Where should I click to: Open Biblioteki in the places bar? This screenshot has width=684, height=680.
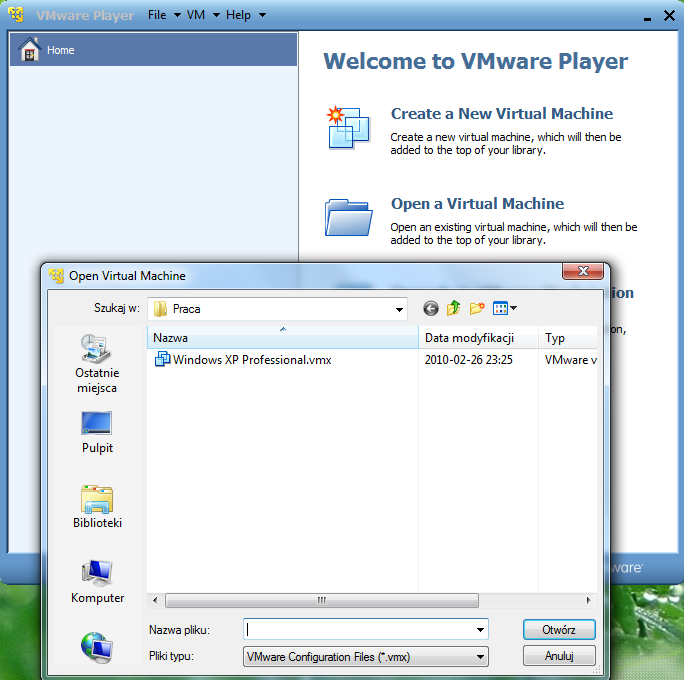point(97,507)
